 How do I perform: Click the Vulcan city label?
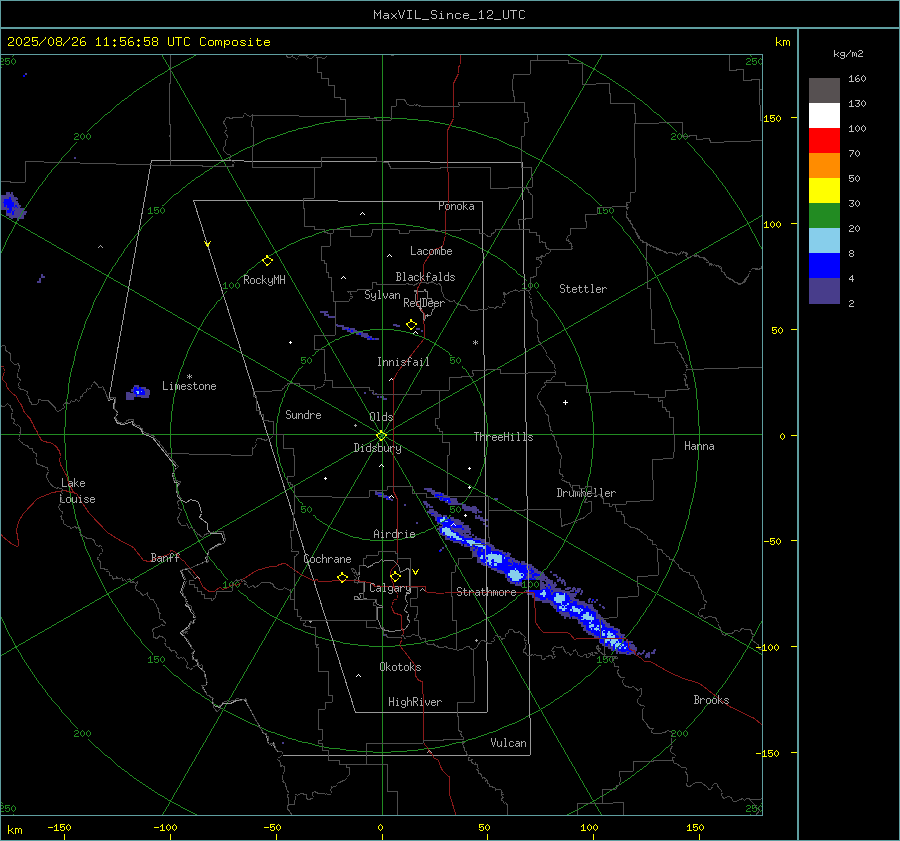[509, 743]
